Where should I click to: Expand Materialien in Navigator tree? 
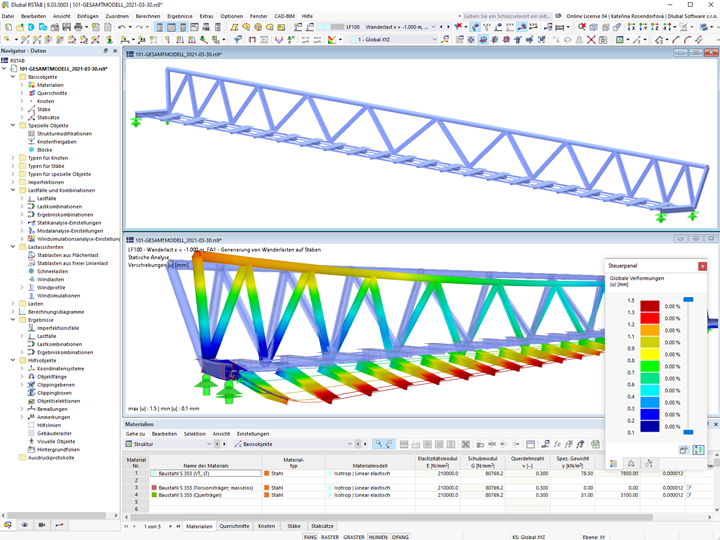[x=22, y=85]
